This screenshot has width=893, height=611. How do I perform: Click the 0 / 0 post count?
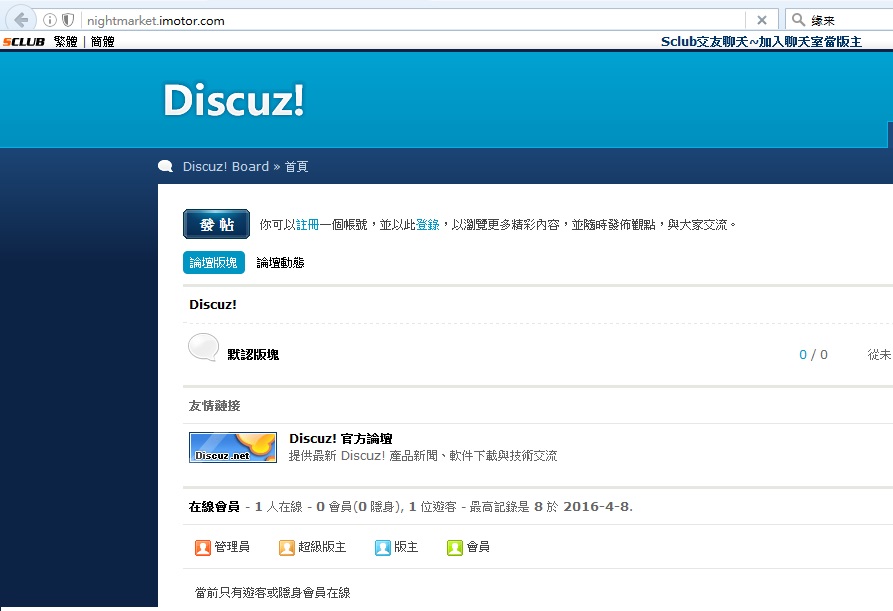[x=813, y=355]
